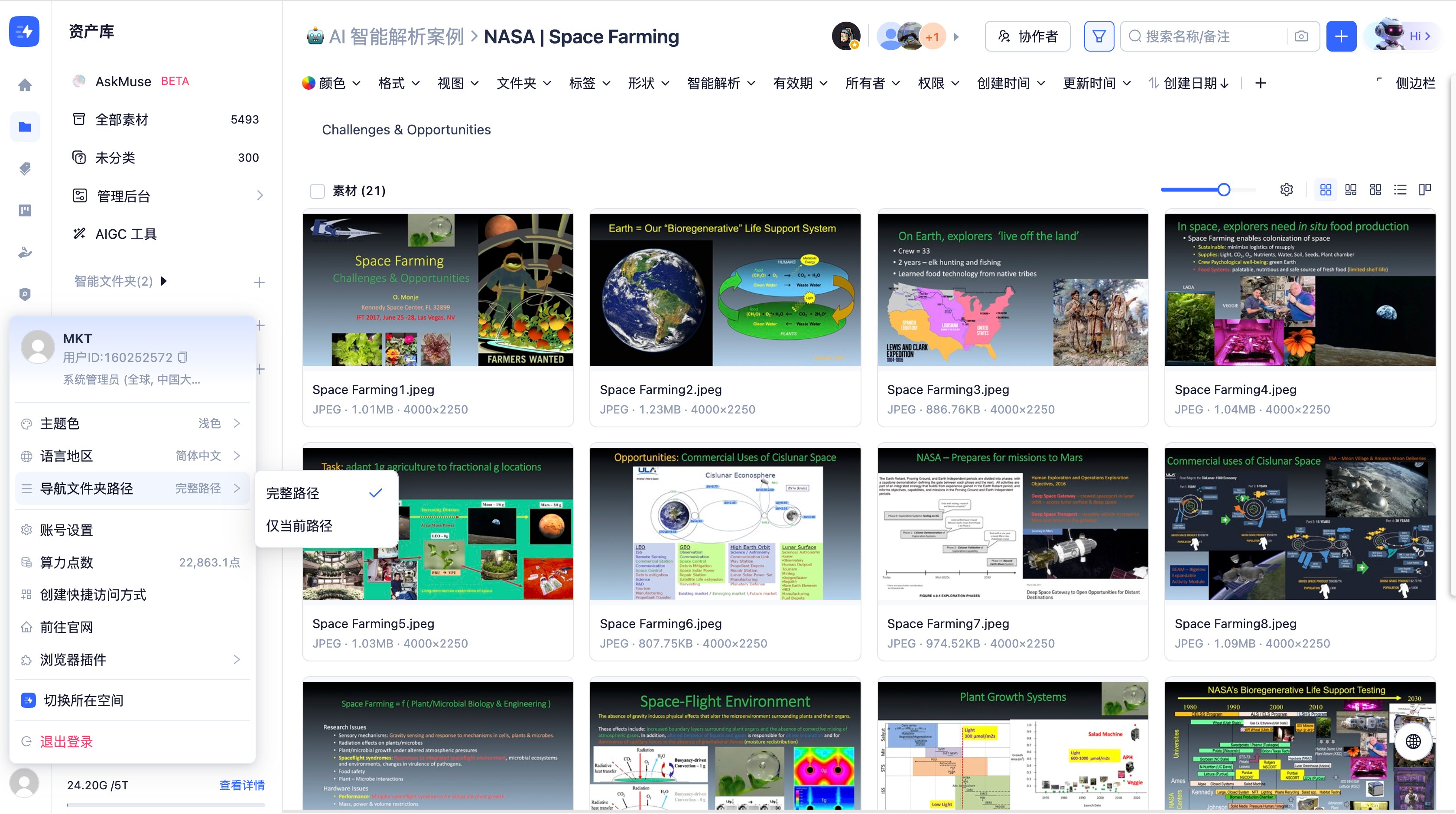Click the 协作者 collaborators button
Viewport: 1456px width, 814px height.
point(1027,36)
